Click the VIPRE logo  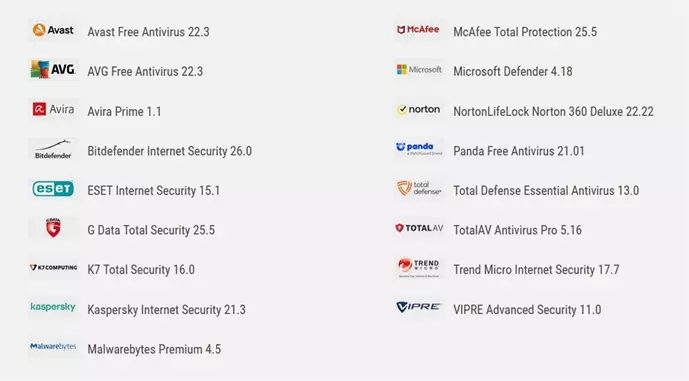pyautogui.click(x=419, y=307)
